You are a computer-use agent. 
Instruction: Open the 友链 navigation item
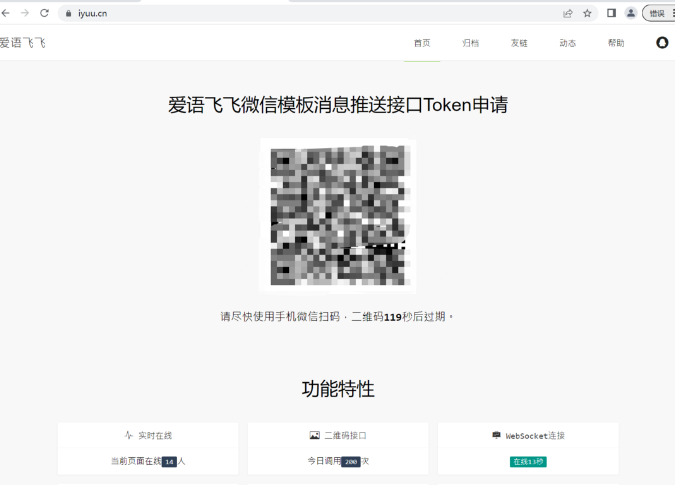519,43
